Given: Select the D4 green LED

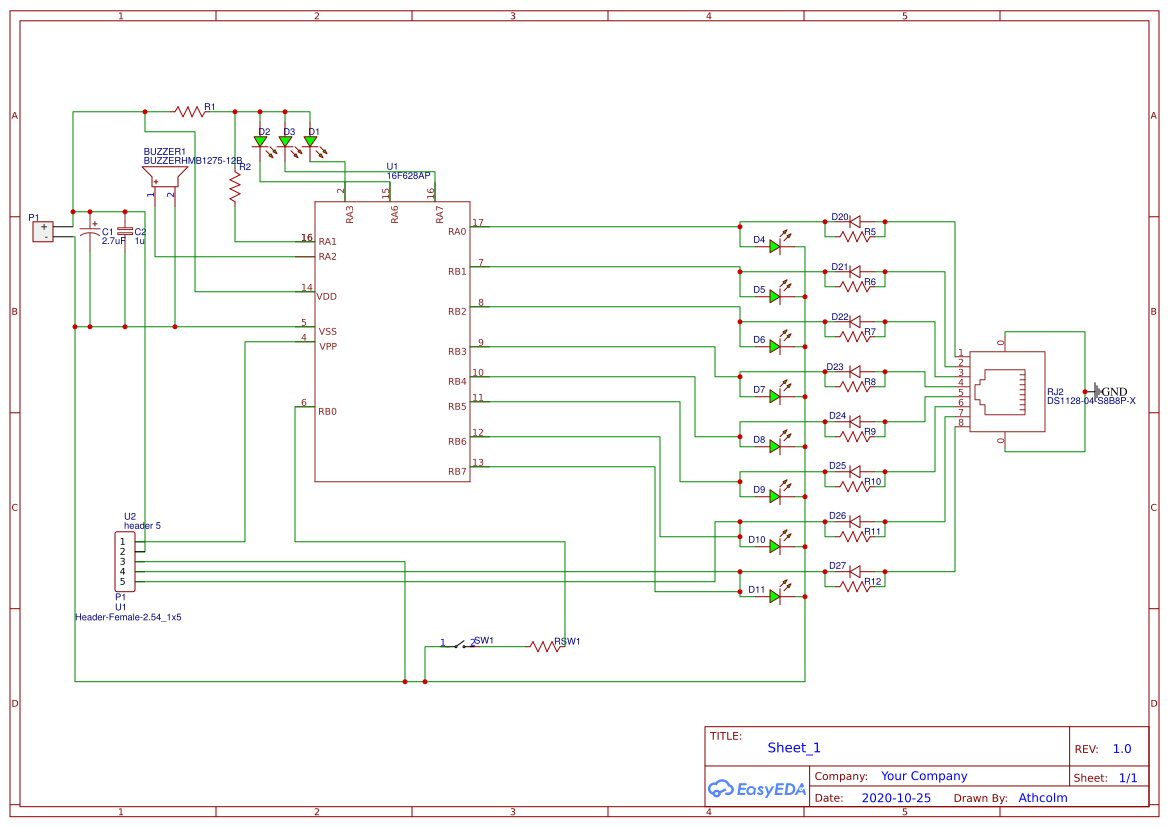Looking at the screenshot, I should point(775,247).
